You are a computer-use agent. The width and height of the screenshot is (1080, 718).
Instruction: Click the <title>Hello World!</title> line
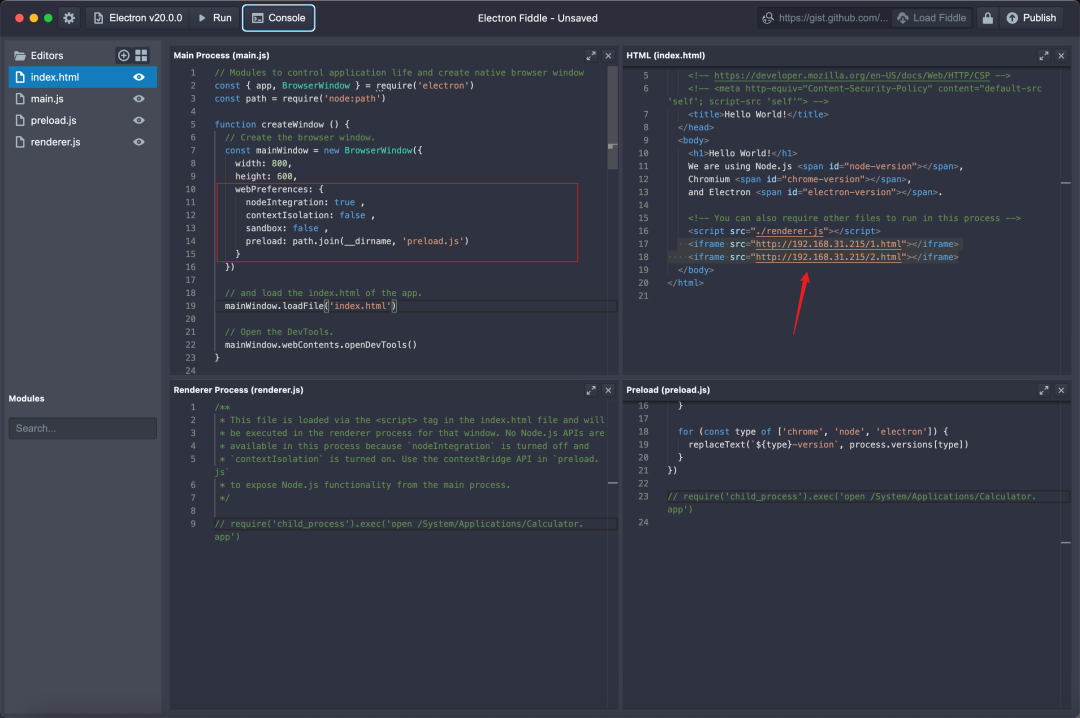tap(758, 114)
